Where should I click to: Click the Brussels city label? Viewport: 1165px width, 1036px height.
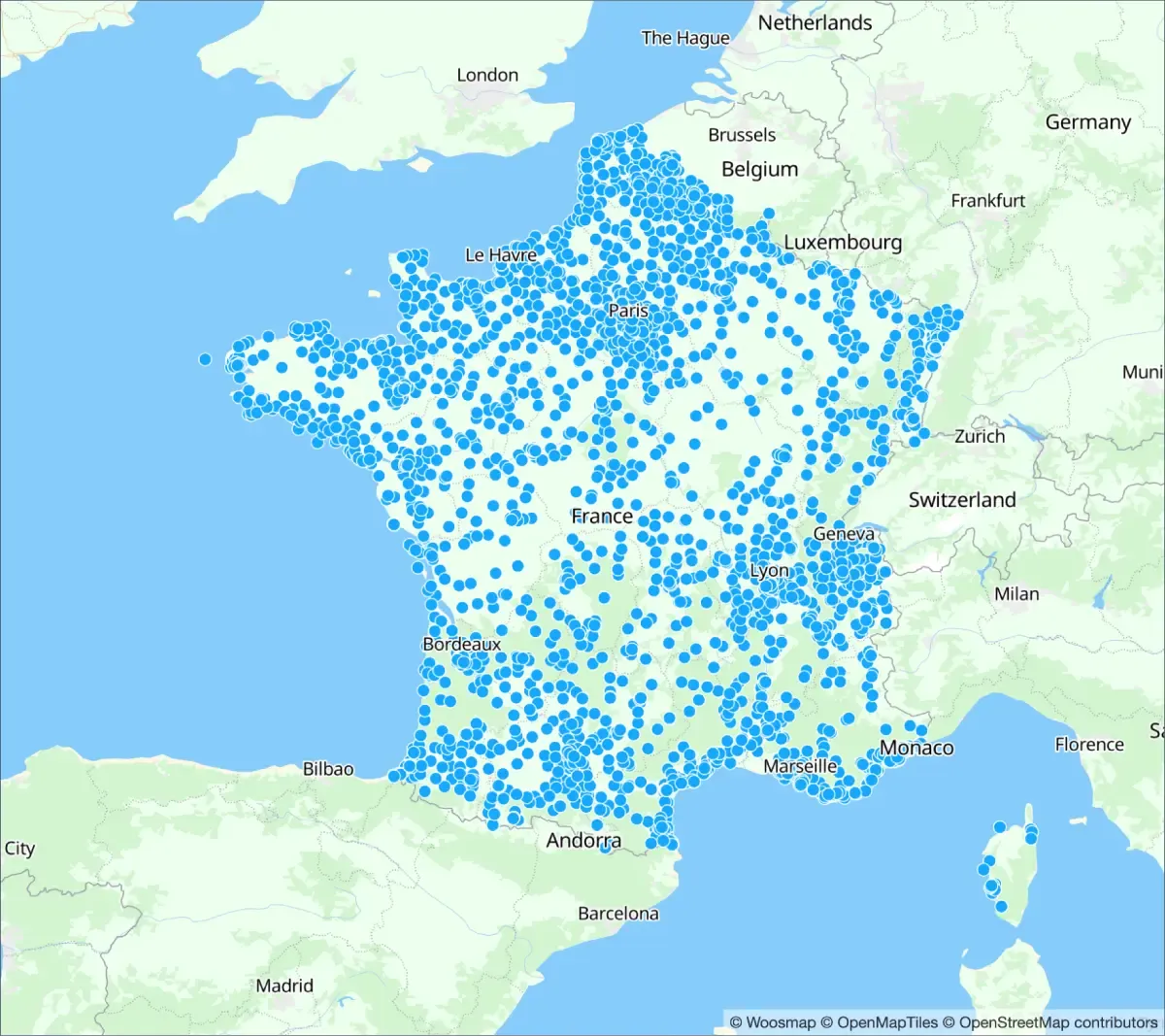point(742,135)
